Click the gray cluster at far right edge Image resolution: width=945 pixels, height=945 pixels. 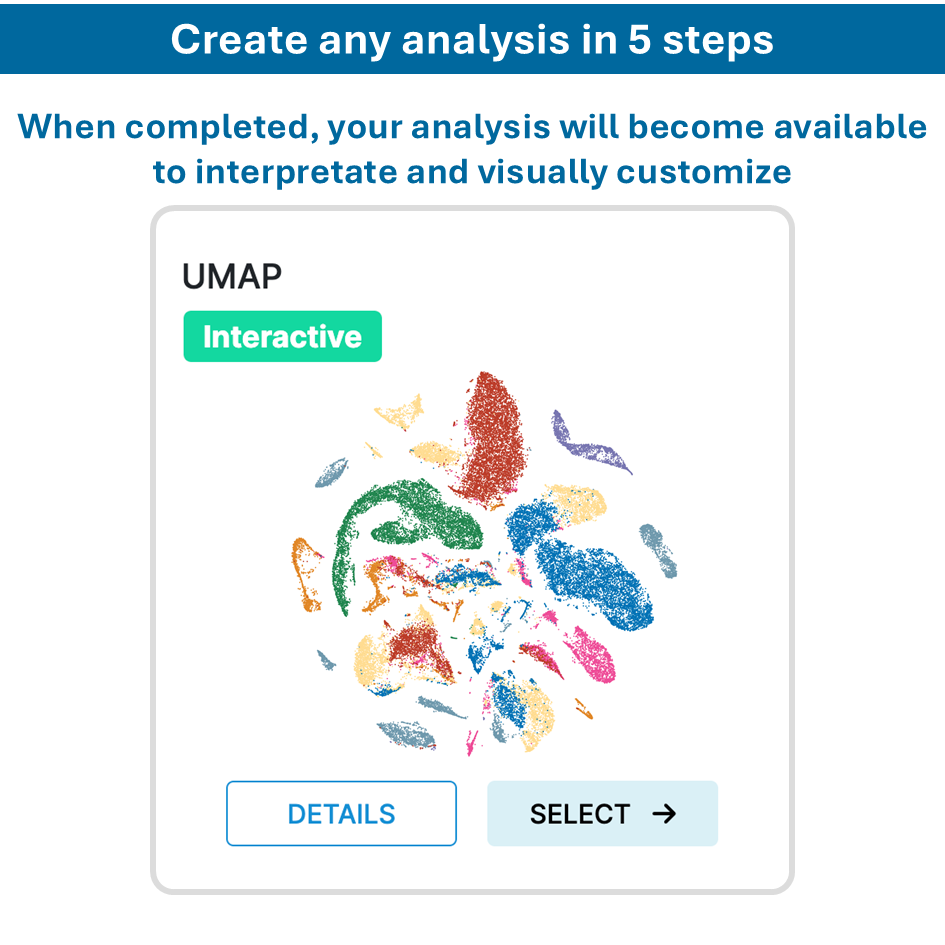658,550
